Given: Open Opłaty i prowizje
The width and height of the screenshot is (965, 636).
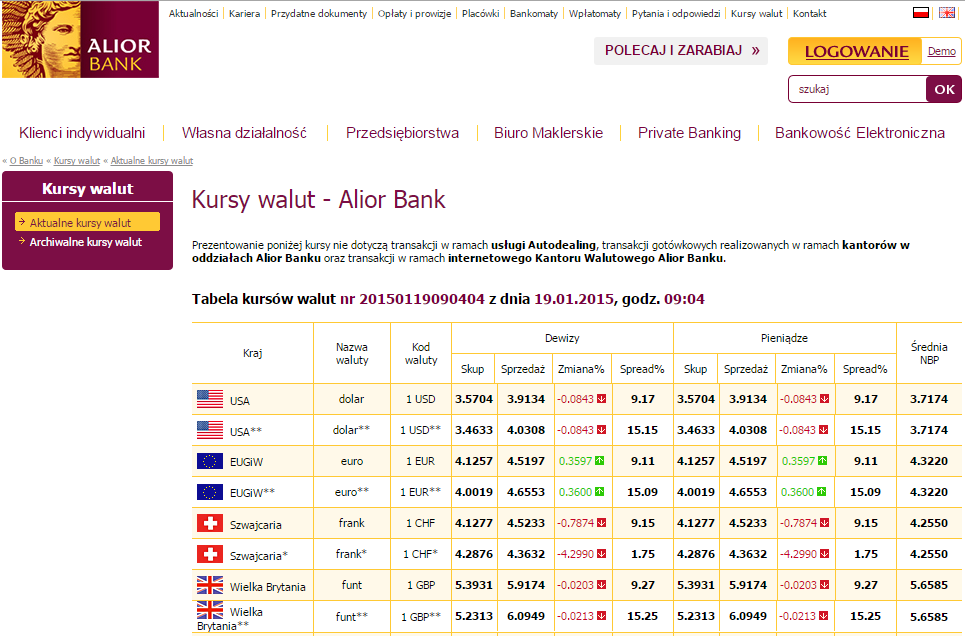Looking at the screenshot, I should pos(414,14).
